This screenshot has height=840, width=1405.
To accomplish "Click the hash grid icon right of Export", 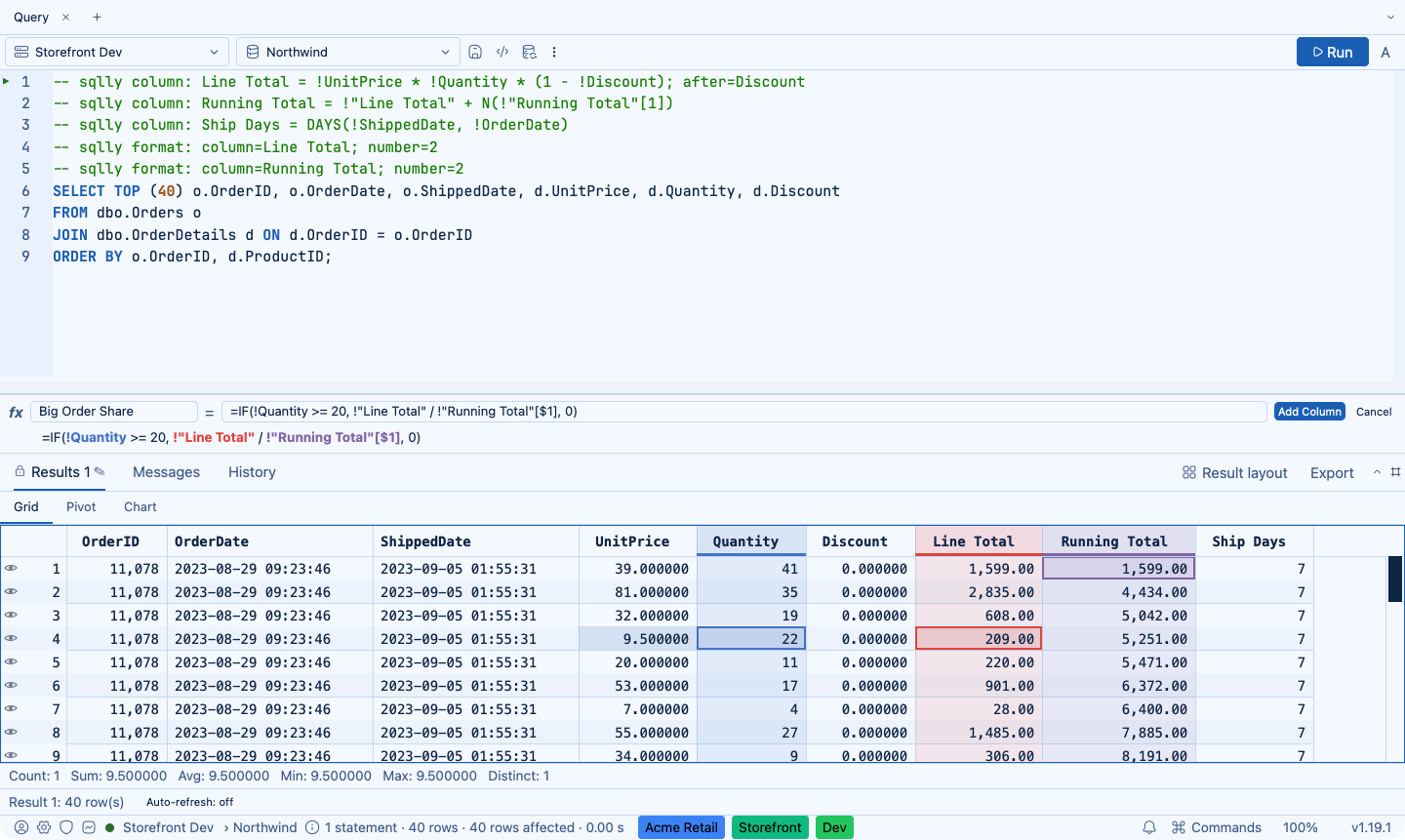I will [1395, 472].
